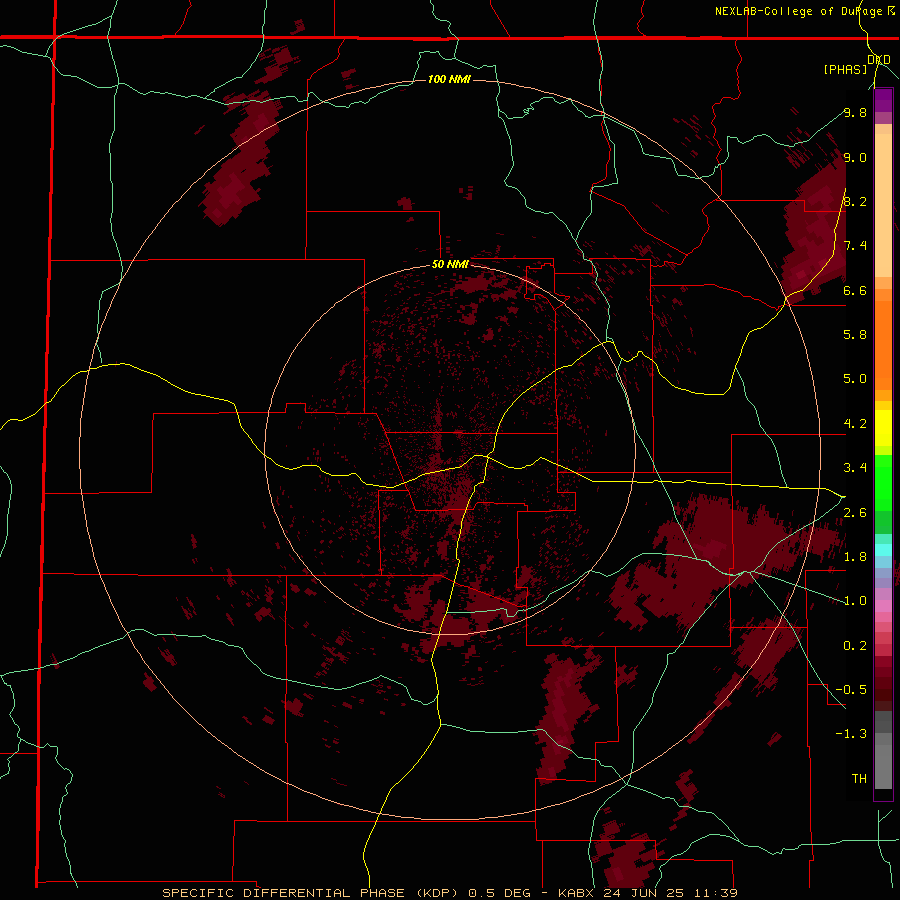Click the -0.5 value on color scale
This screenshot has width=900, height=900.
(851, 690)
